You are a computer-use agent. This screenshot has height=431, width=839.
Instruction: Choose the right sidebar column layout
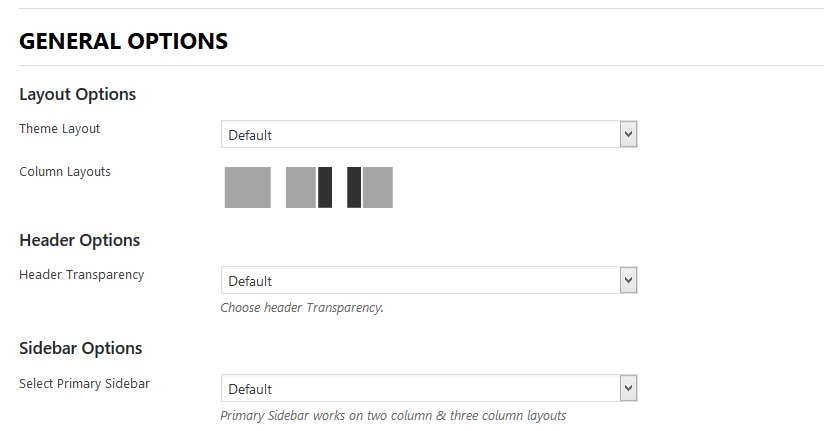(308, 187)
